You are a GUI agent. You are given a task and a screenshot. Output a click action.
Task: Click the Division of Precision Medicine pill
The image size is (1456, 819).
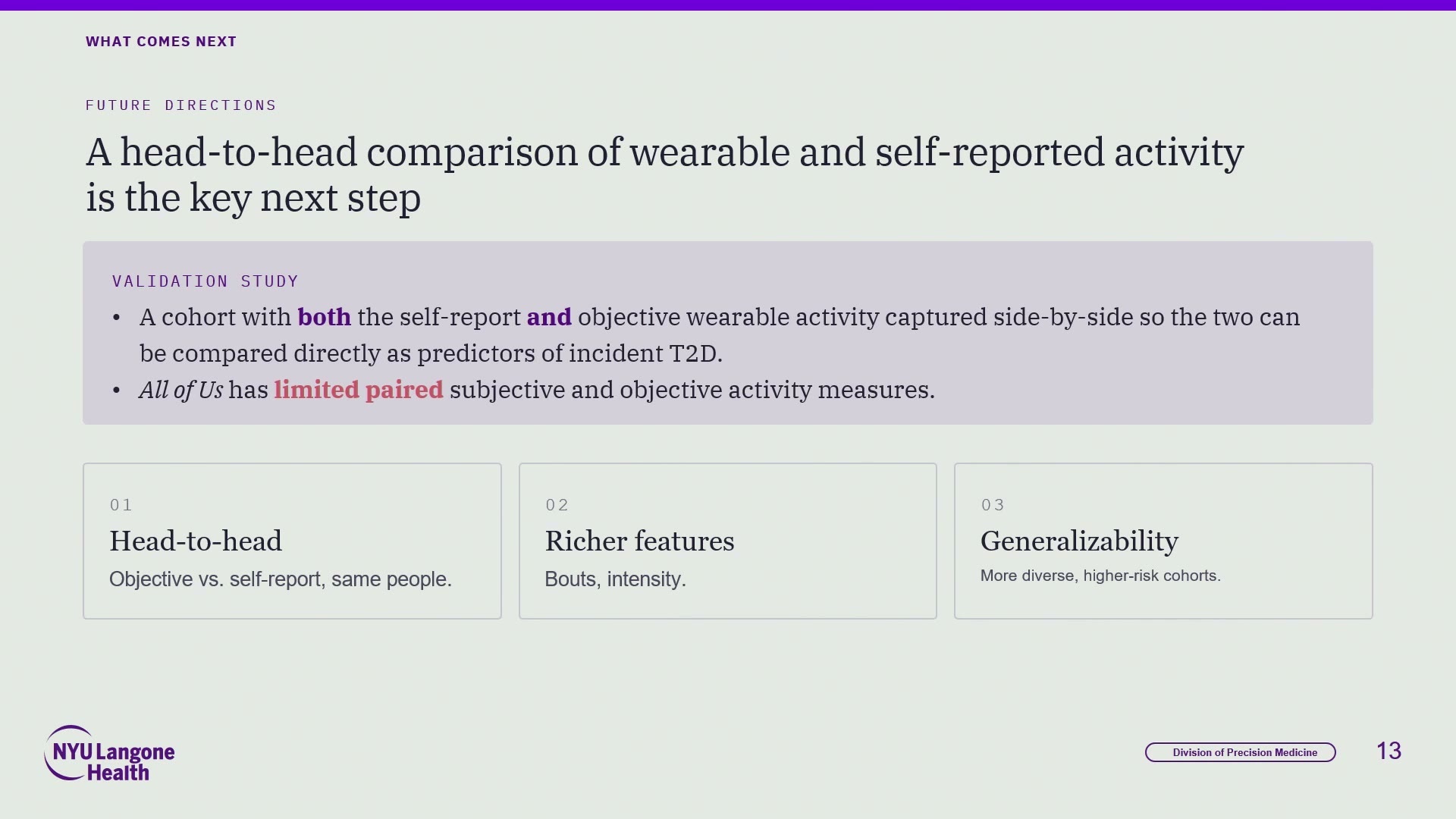pyautogui.click(x=1240, y=752)
